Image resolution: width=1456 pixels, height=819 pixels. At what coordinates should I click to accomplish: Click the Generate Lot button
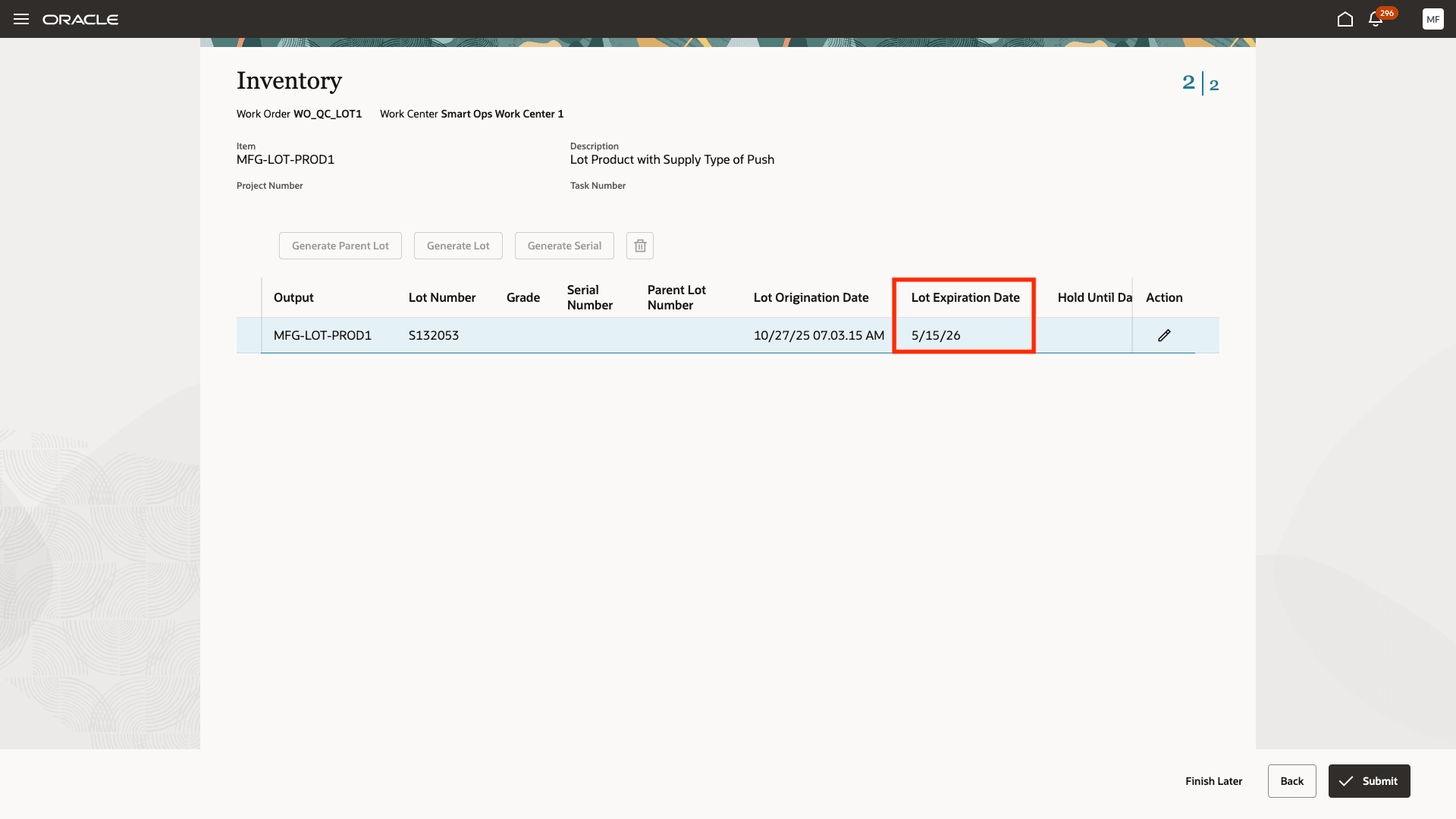click(458, 245)
